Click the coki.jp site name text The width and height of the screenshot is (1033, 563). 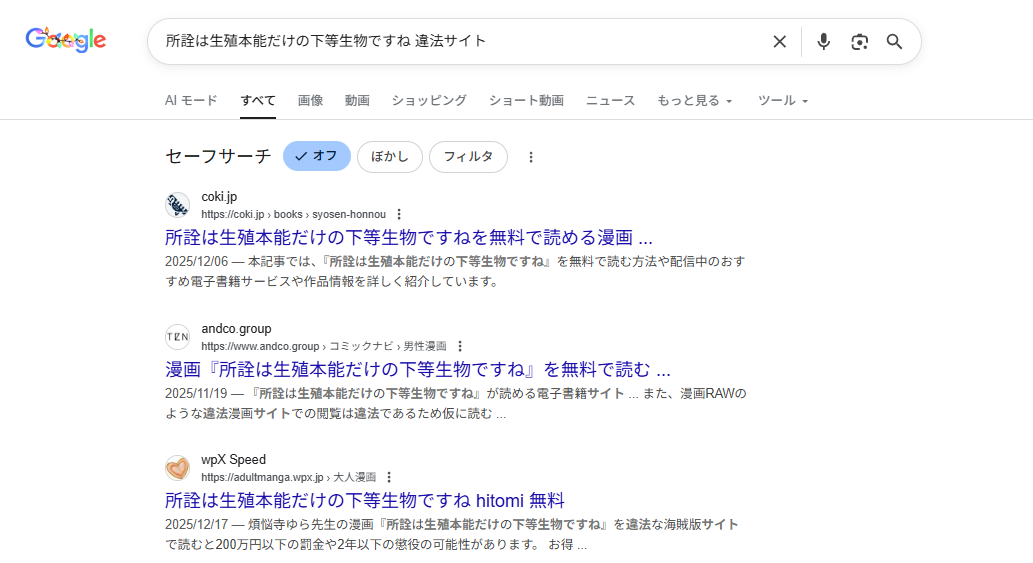[x=219, y=197]
